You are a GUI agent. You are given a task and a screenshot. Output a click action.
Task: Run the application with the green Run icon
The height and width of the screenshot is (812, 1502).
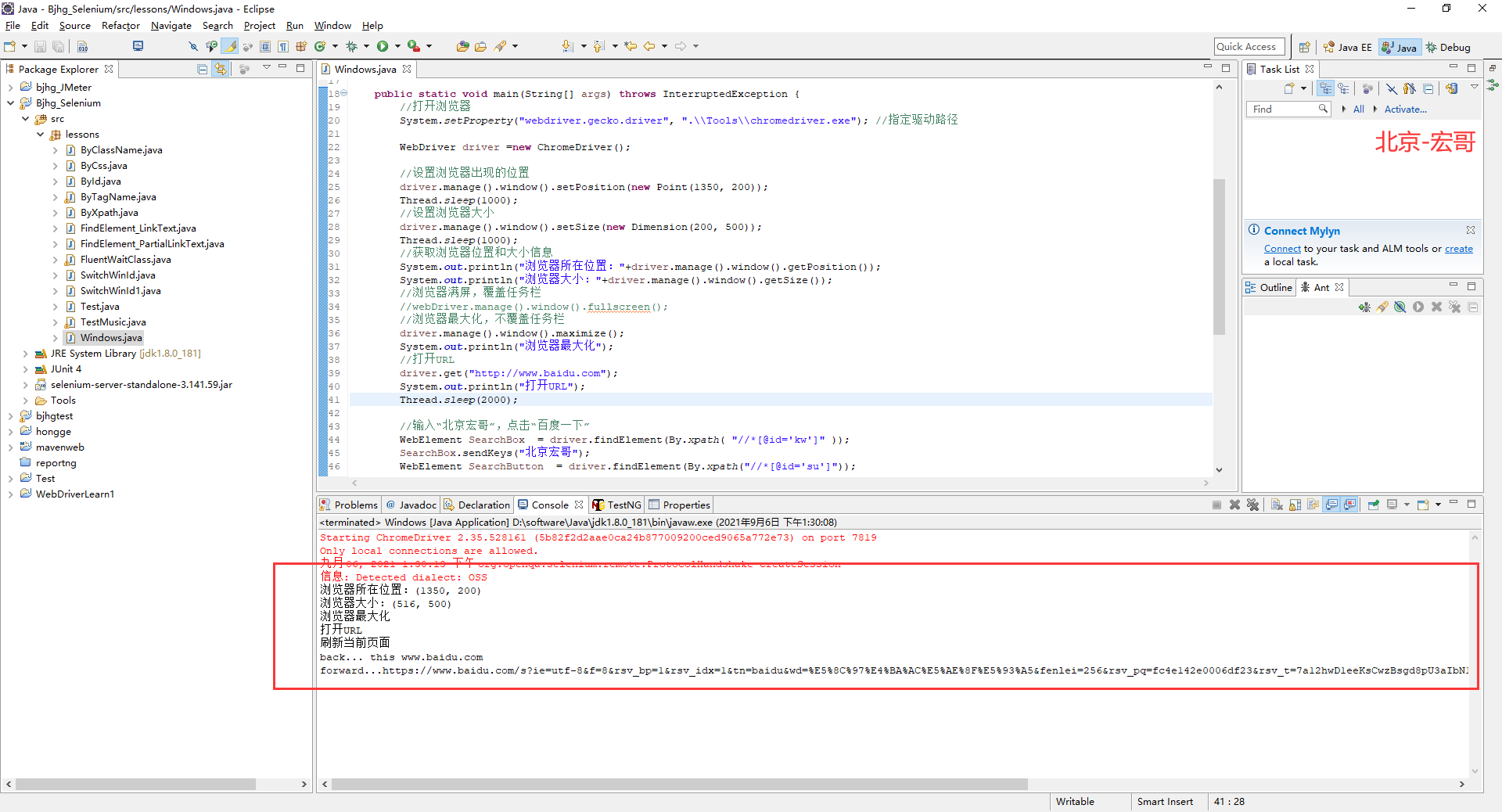[x=383, y=46]
